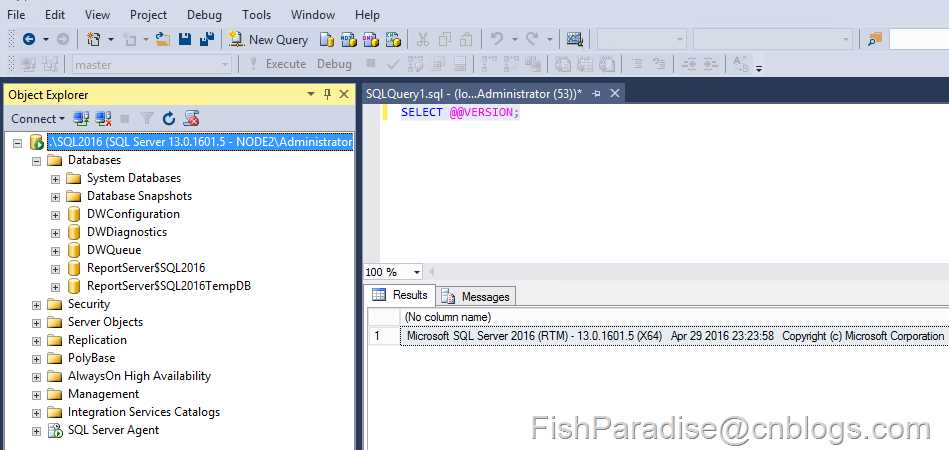Expand the DWConfiguration database
Image resolution: width=949 pixels, height=450 pixels.
tap(55, 215)
